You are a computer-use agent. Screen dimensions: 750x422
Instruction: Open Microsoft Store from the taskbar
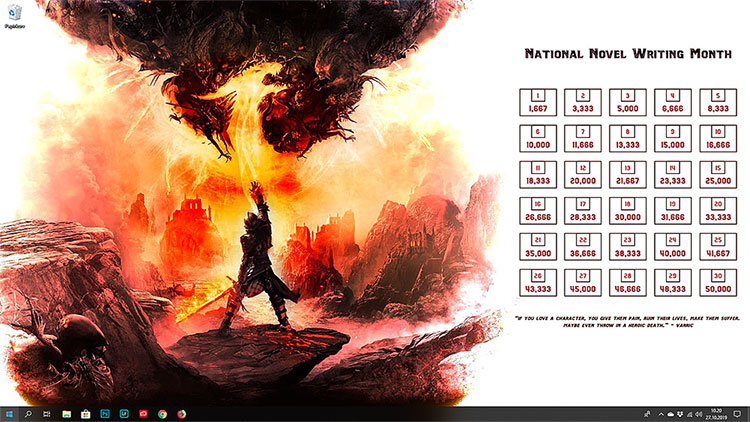click(x=86, y=414)
